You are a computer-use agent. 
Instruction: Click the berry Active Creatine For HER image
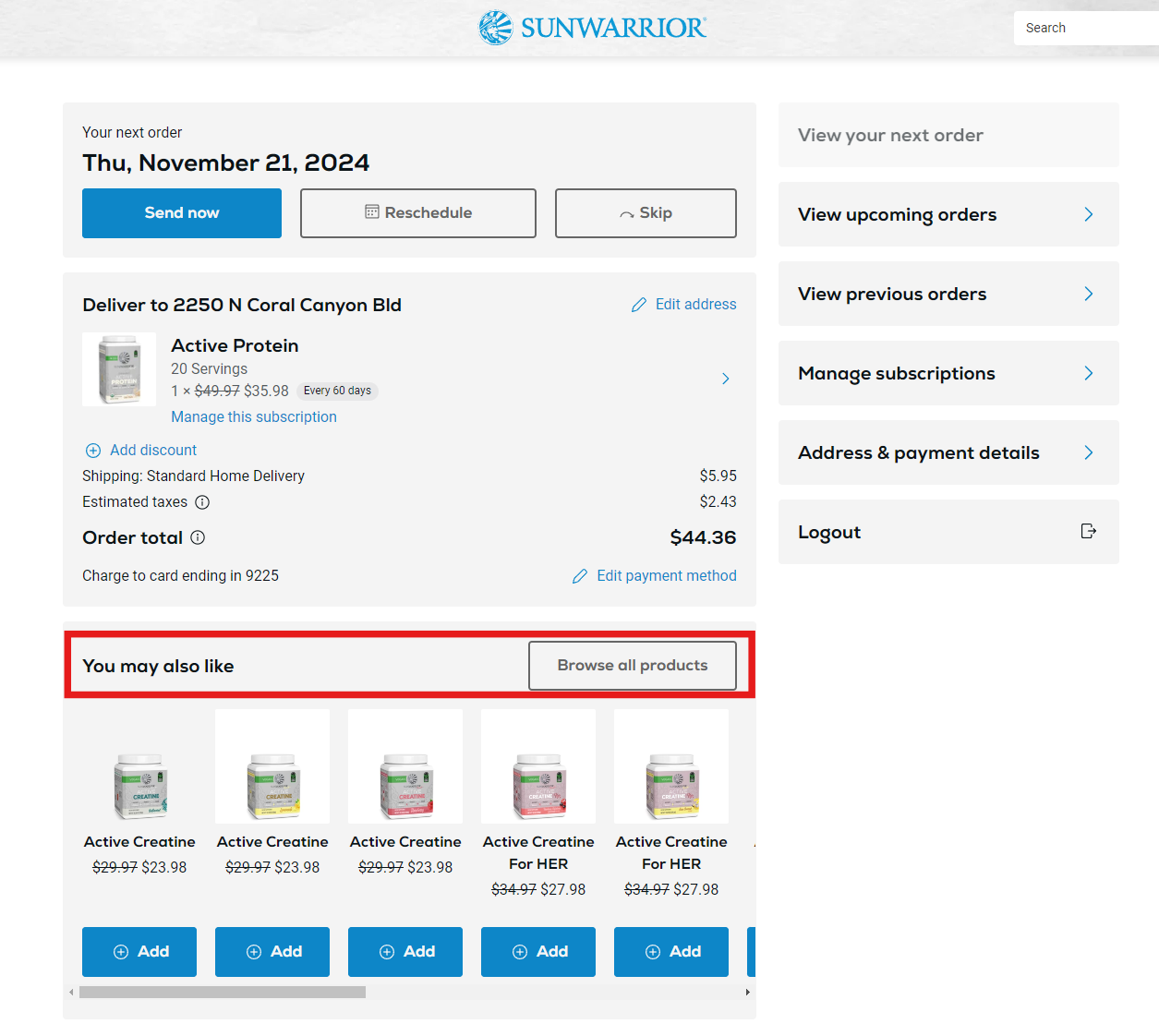538,766
